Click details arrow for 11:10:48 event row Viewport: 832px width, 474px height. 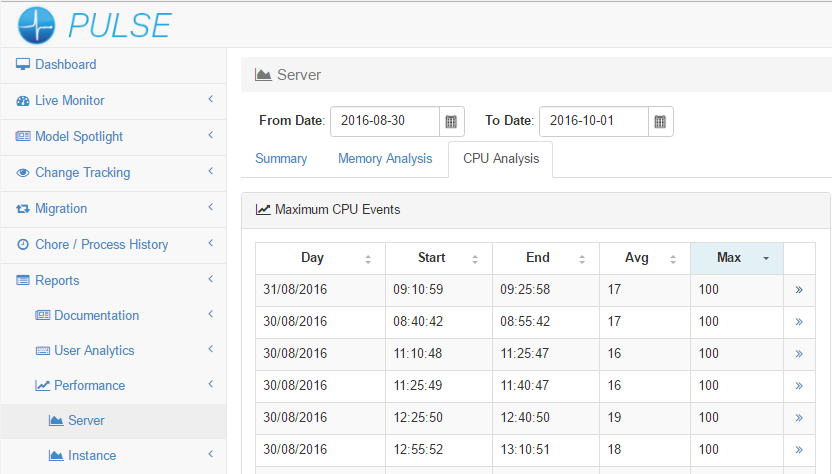(x=798, y=354)
